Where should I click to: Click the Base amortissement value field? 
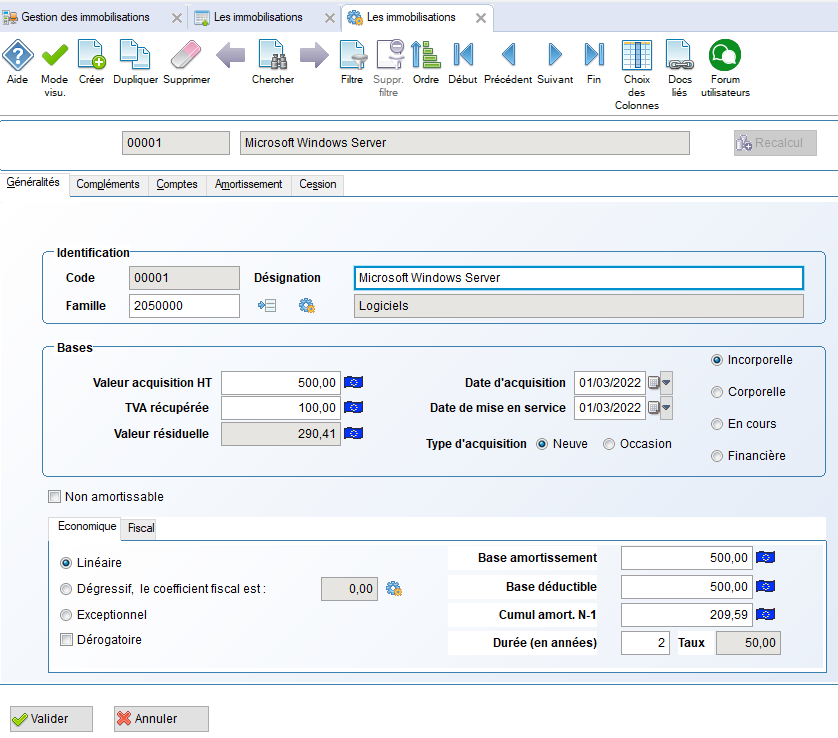[x=687, y=558]
